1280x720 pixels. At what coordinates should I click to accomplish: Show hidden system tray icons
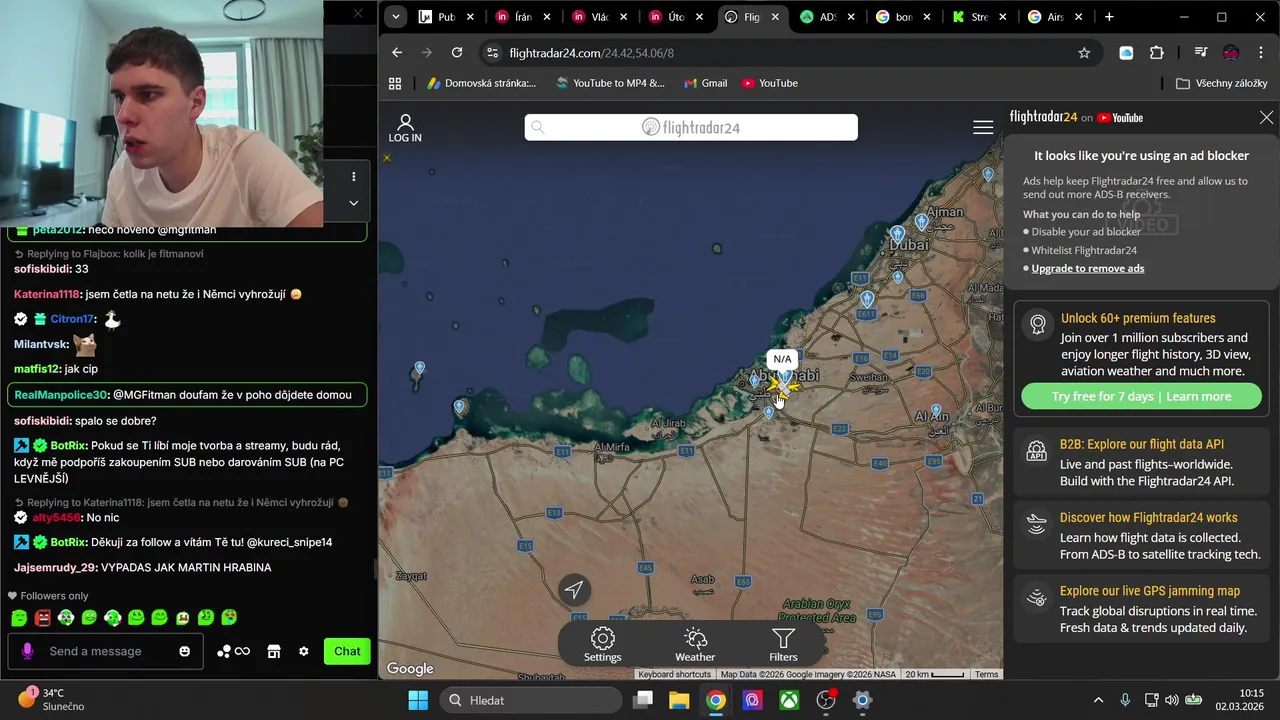(x=1098, y=700)
